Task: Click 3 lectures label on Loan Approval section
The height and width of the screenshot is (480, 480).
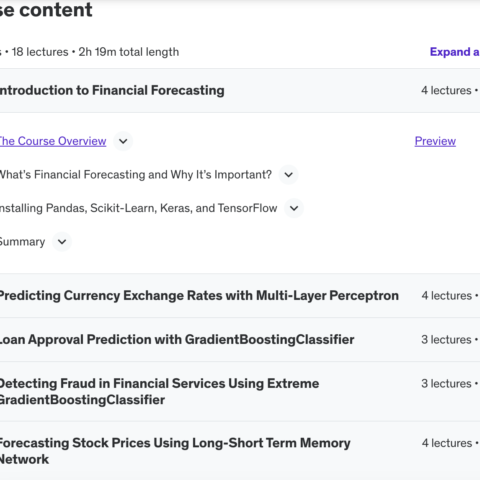Action: [446, 340]
